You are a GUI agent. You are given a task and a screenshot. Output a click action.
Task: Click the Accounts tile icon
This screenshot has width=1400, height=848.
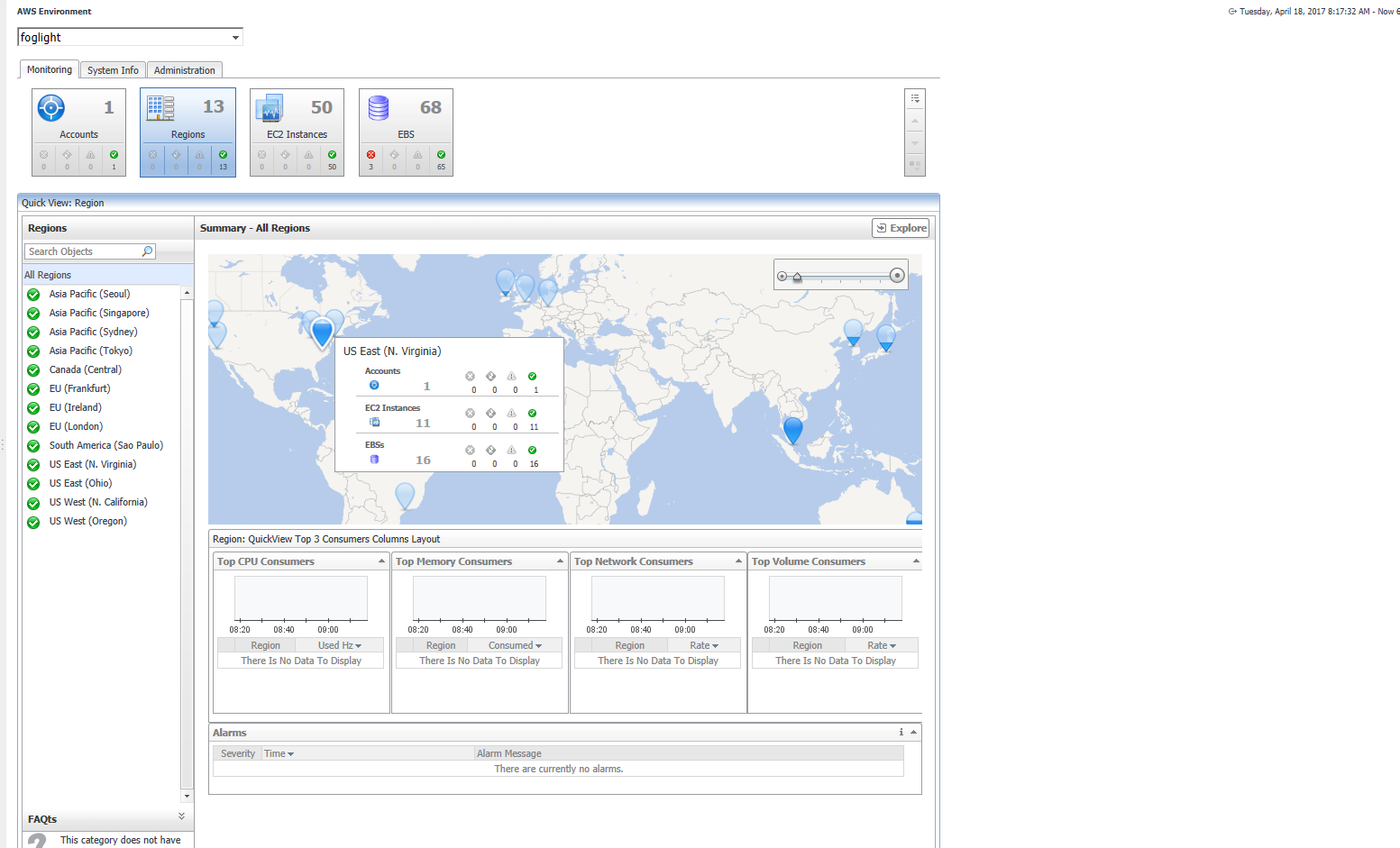pyautogui.click(x=51, y=108)
